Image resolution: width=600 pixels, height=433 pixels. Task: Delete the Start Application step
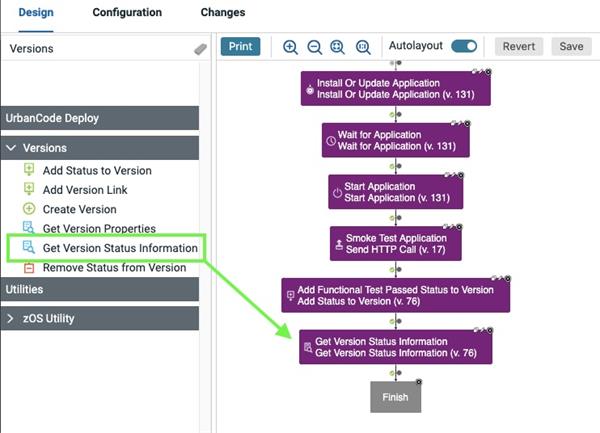coord(461,175)
